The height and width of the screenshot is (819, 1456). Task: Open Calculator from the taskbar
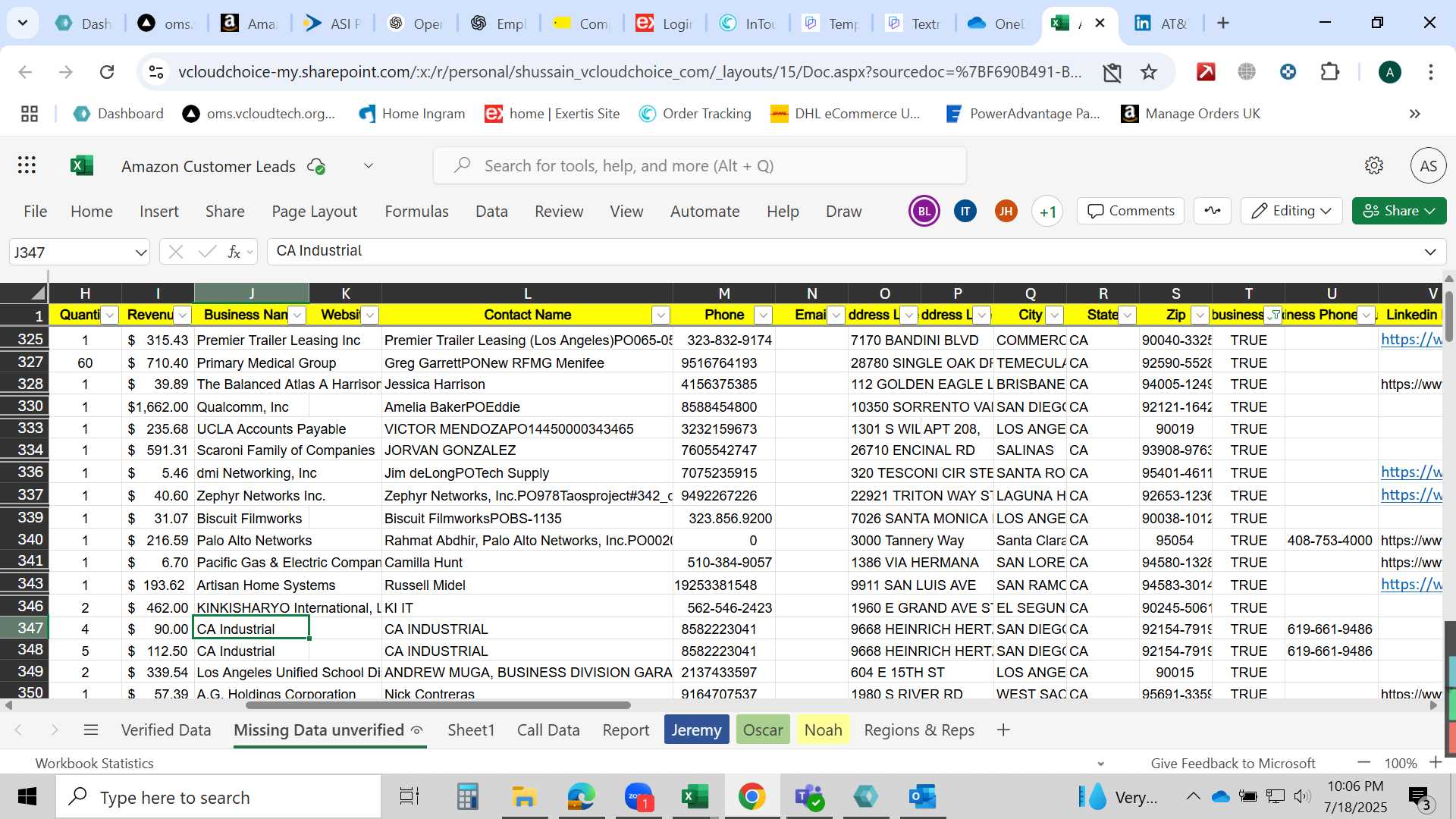[x=467, y=796]
